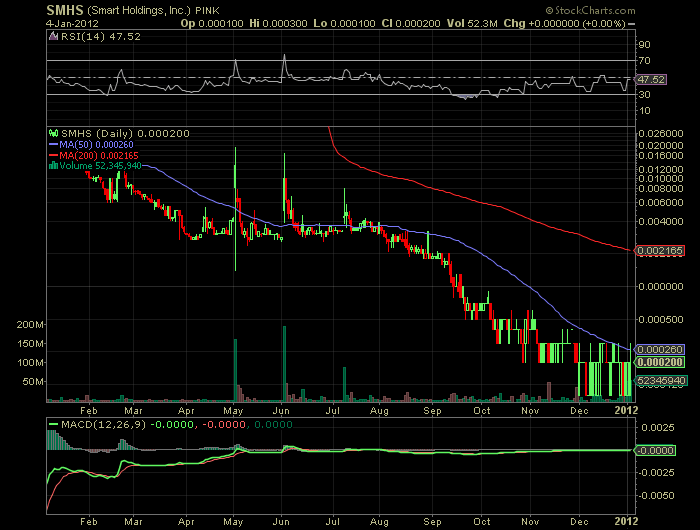Click the SMHS ticker symbol in title
The width and height of the screenshot is (700, 530).
pyautogui.click(x=65, y=10)
